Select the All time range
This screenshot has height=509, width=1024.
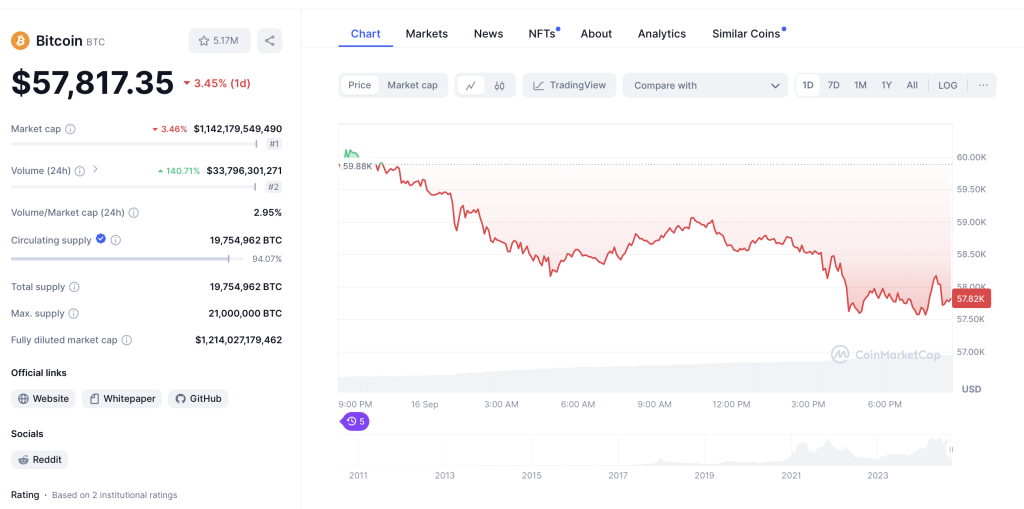pyautogui.click(x=912, y=85)
